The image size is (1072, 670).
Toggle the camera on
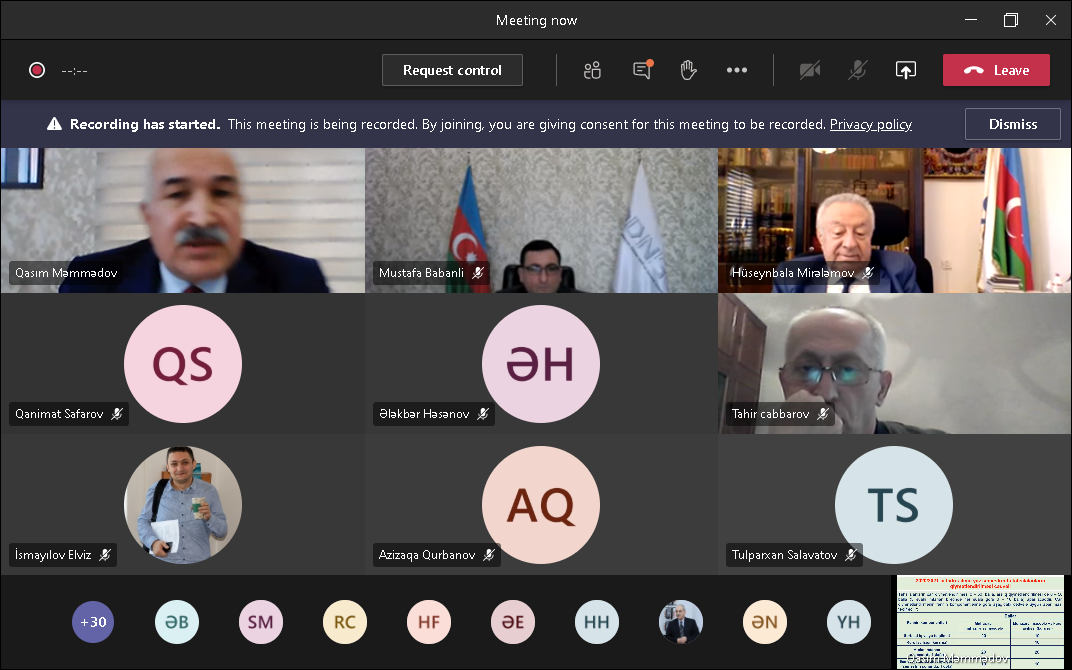click(x=810, y=70)
